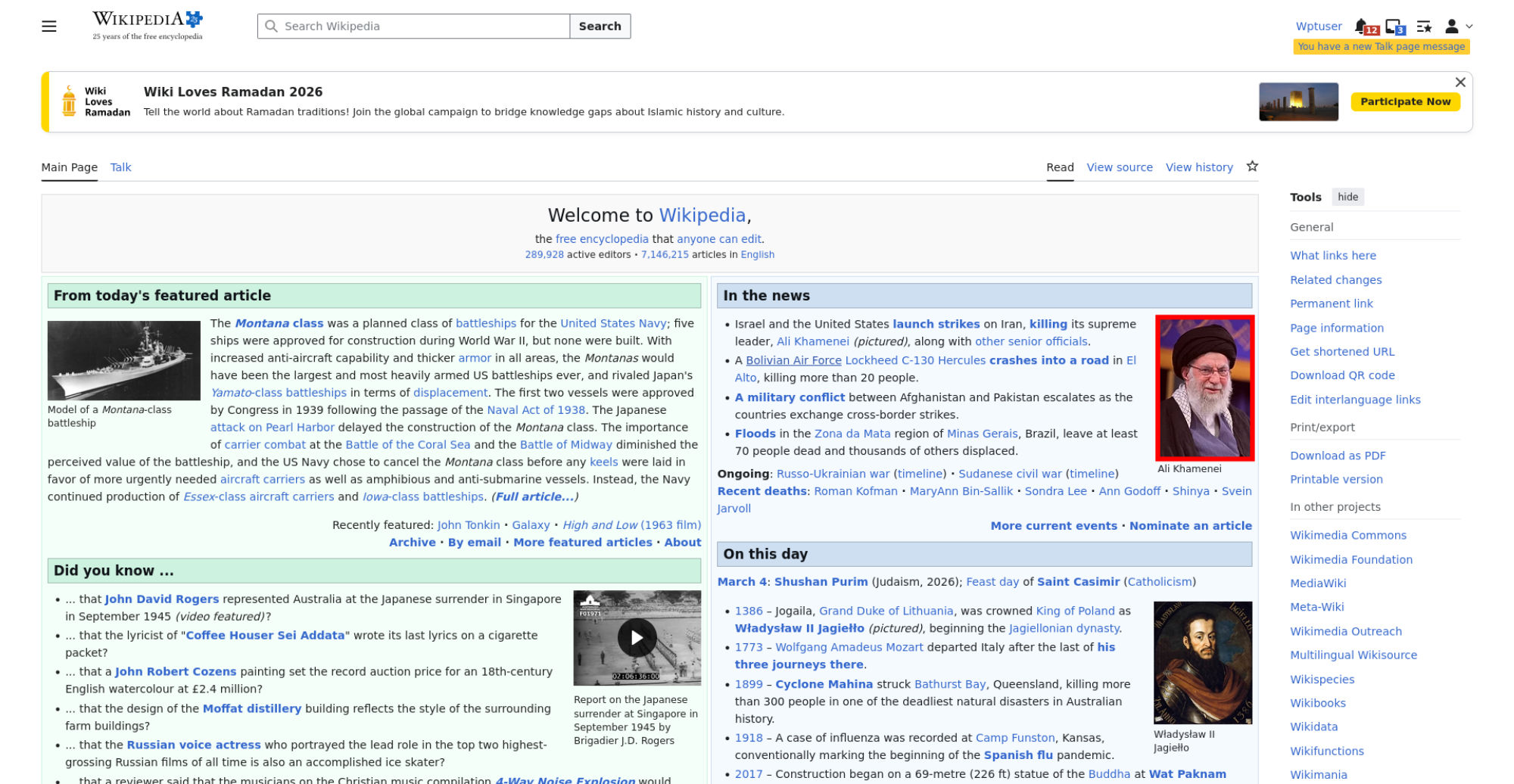This screenshot has height=784, width=1514.
Task: Open Download as PDF link
Action: pos(1338,456)
